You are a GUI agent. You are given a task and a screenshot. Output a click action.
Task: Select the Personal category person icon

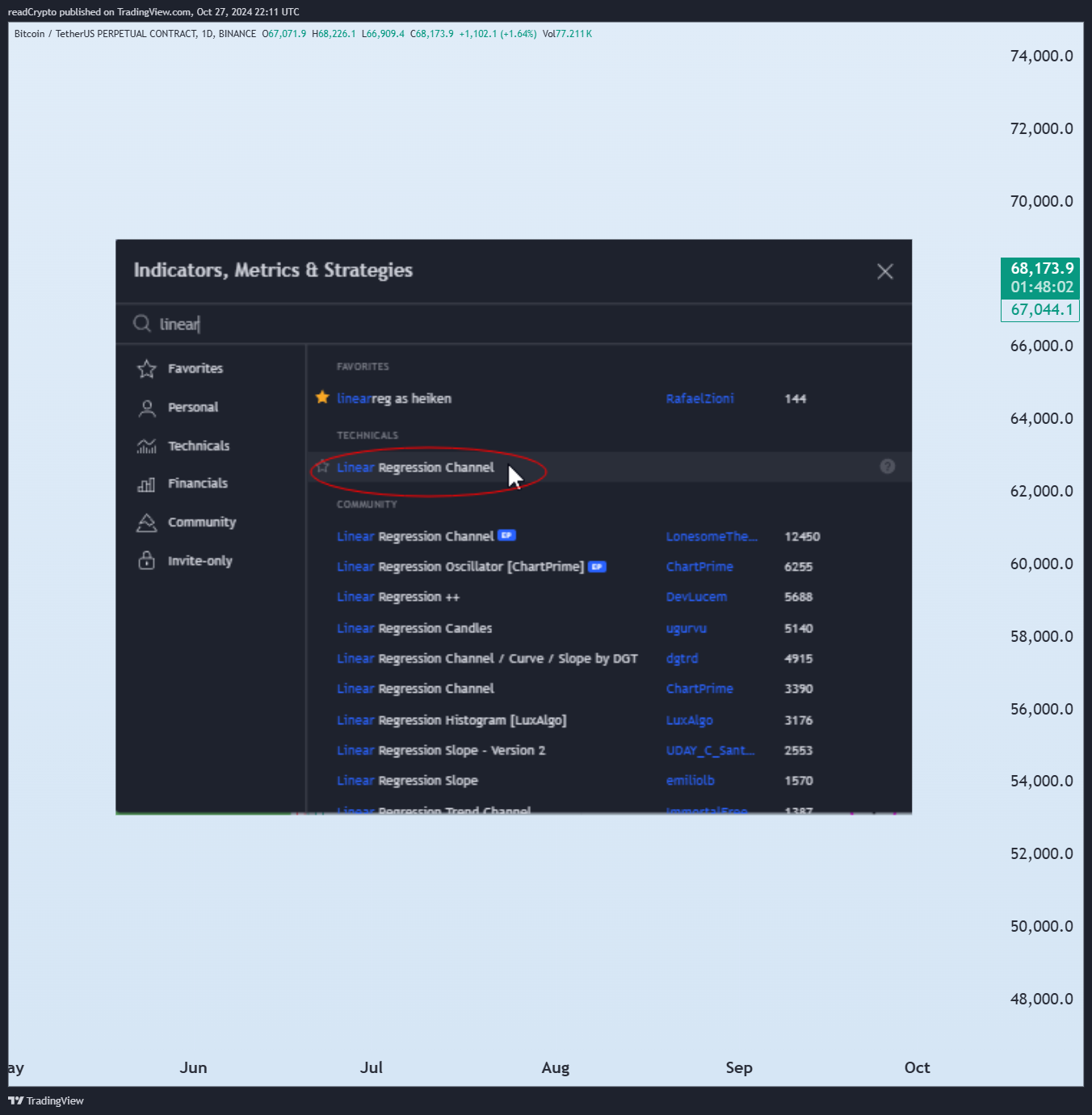point(146,408)
